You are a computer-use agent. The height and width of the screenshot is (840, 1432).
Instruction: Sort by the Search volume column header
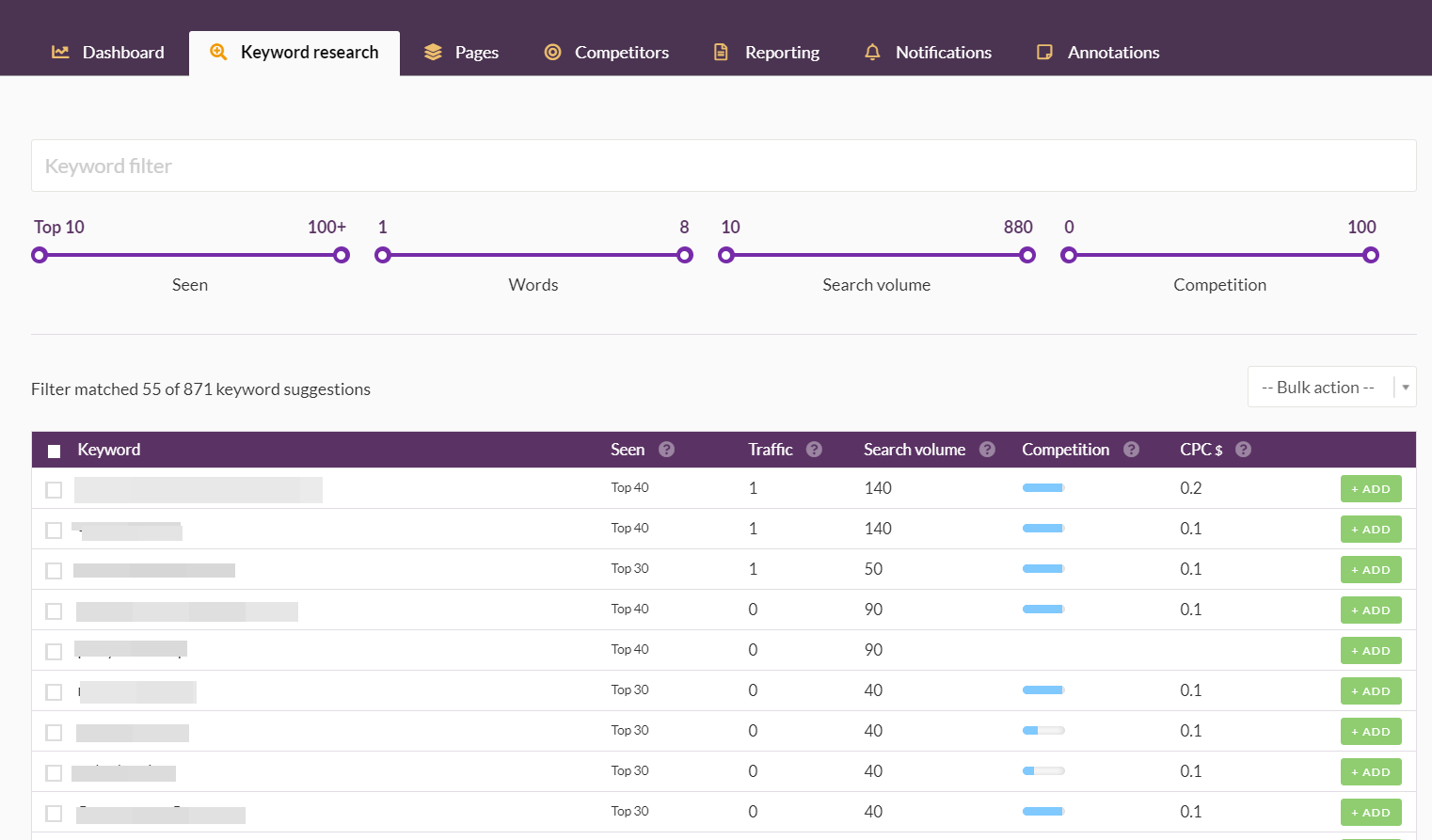[914, 450]
